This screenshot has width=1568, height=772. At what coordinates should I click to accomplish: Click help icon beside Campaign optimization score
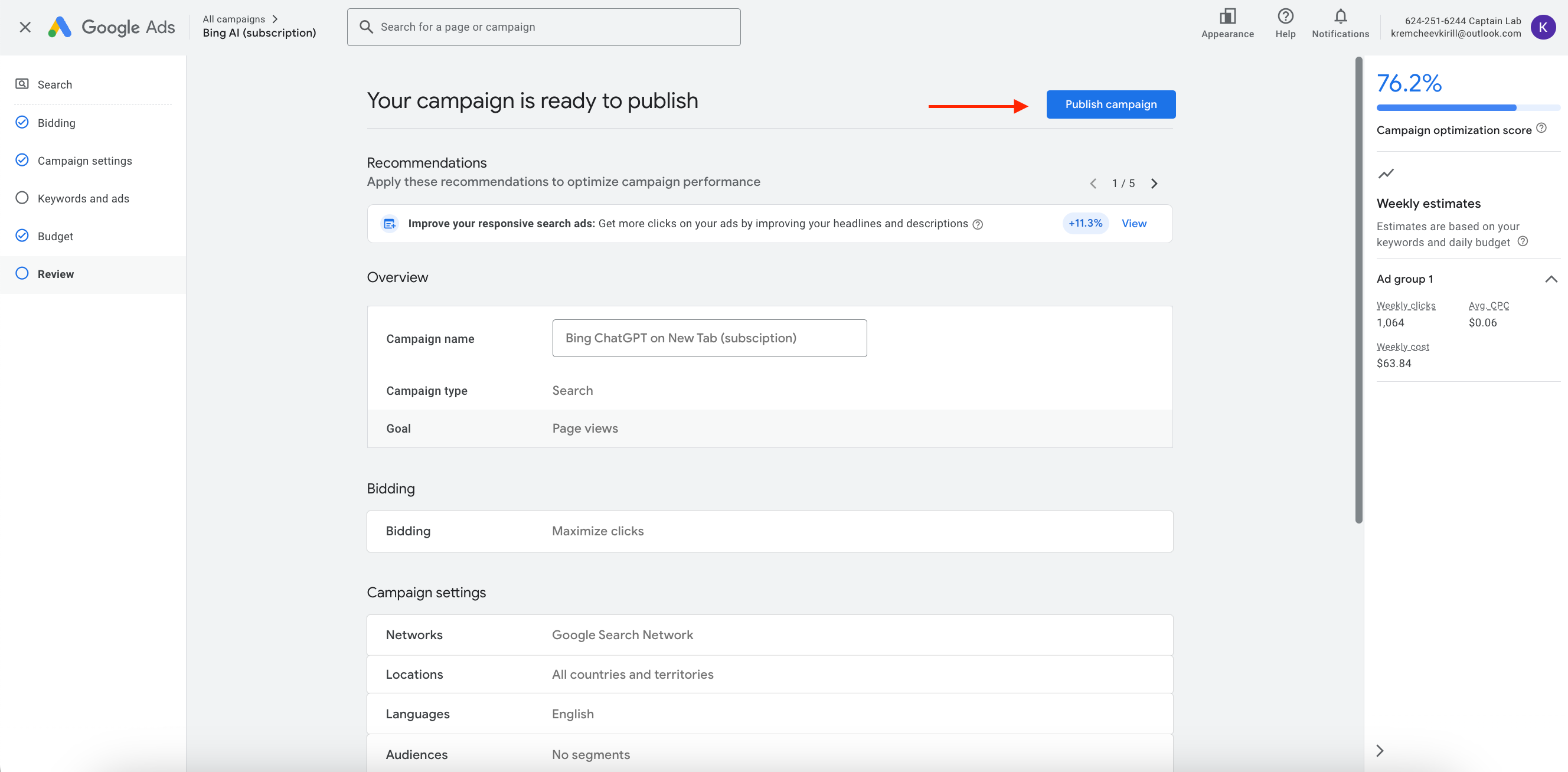pos(1541,127)
